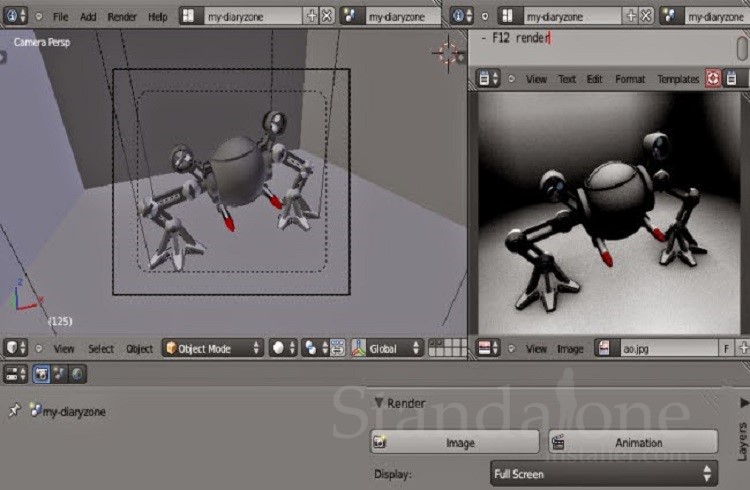750x490 pixels.
Task: Open the File menu
Action: pos(60,17)
